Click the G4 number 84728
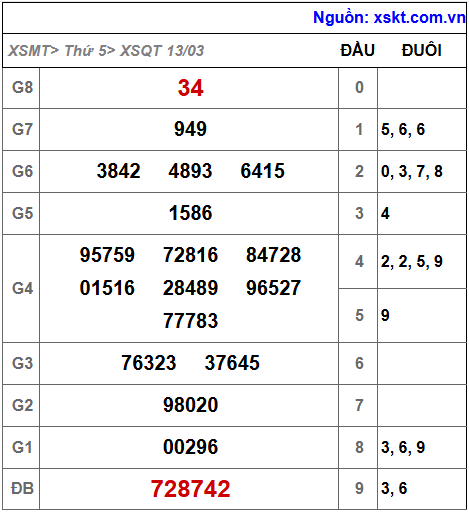This screenshot has width=469, height=514. 274,255
